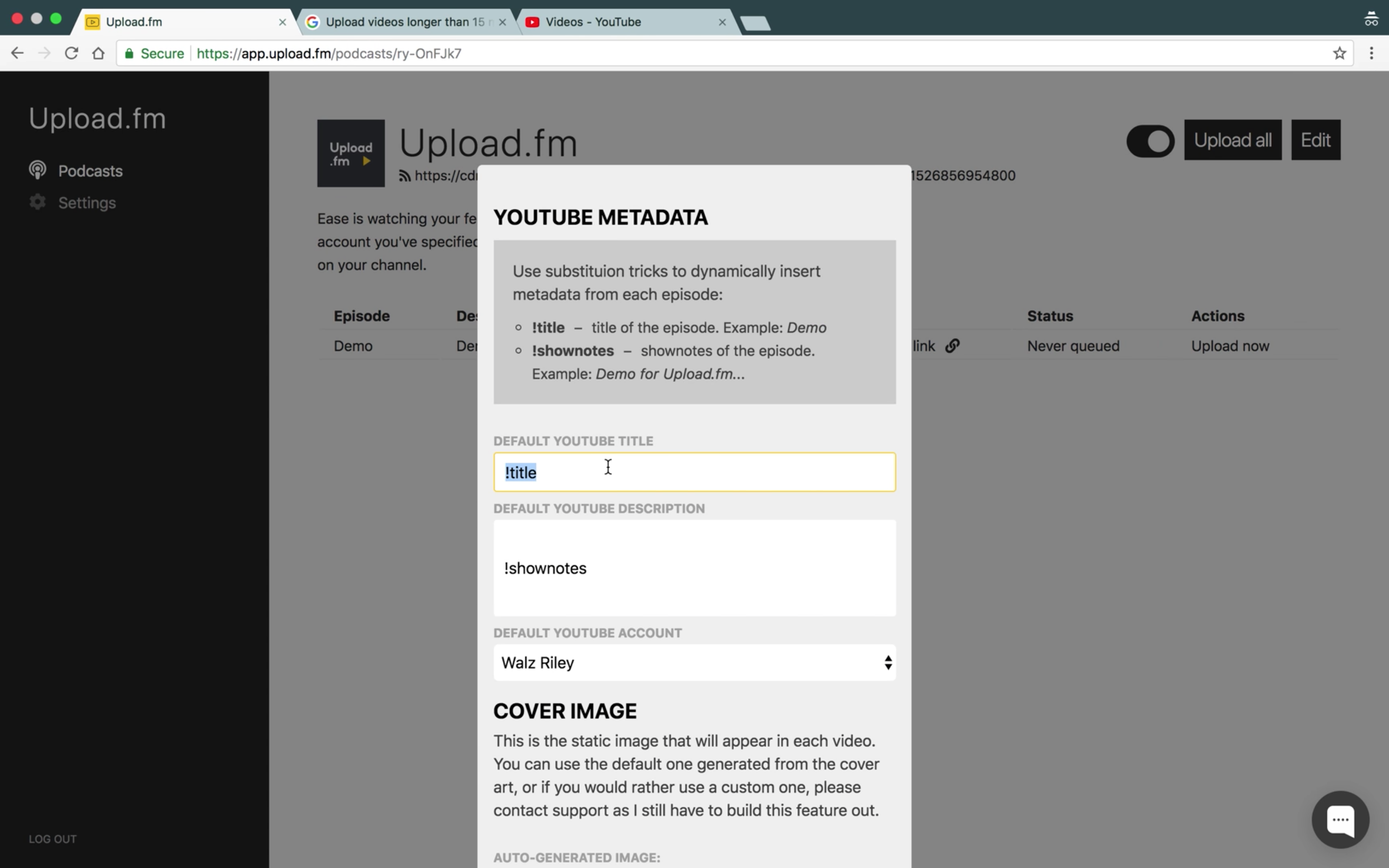The height and width of the screenshot is (868, 1389).
Task: Click the !shownotes substitution hint
Action: click(572, 350)
